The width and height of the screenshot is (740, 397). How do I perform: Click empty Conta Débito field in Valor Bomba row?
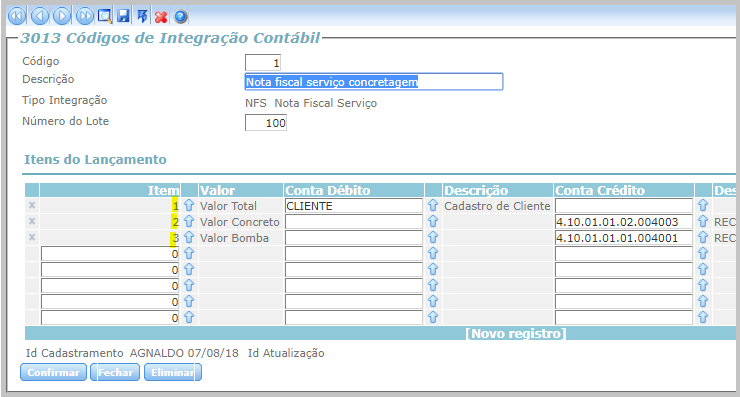[353, 238]
